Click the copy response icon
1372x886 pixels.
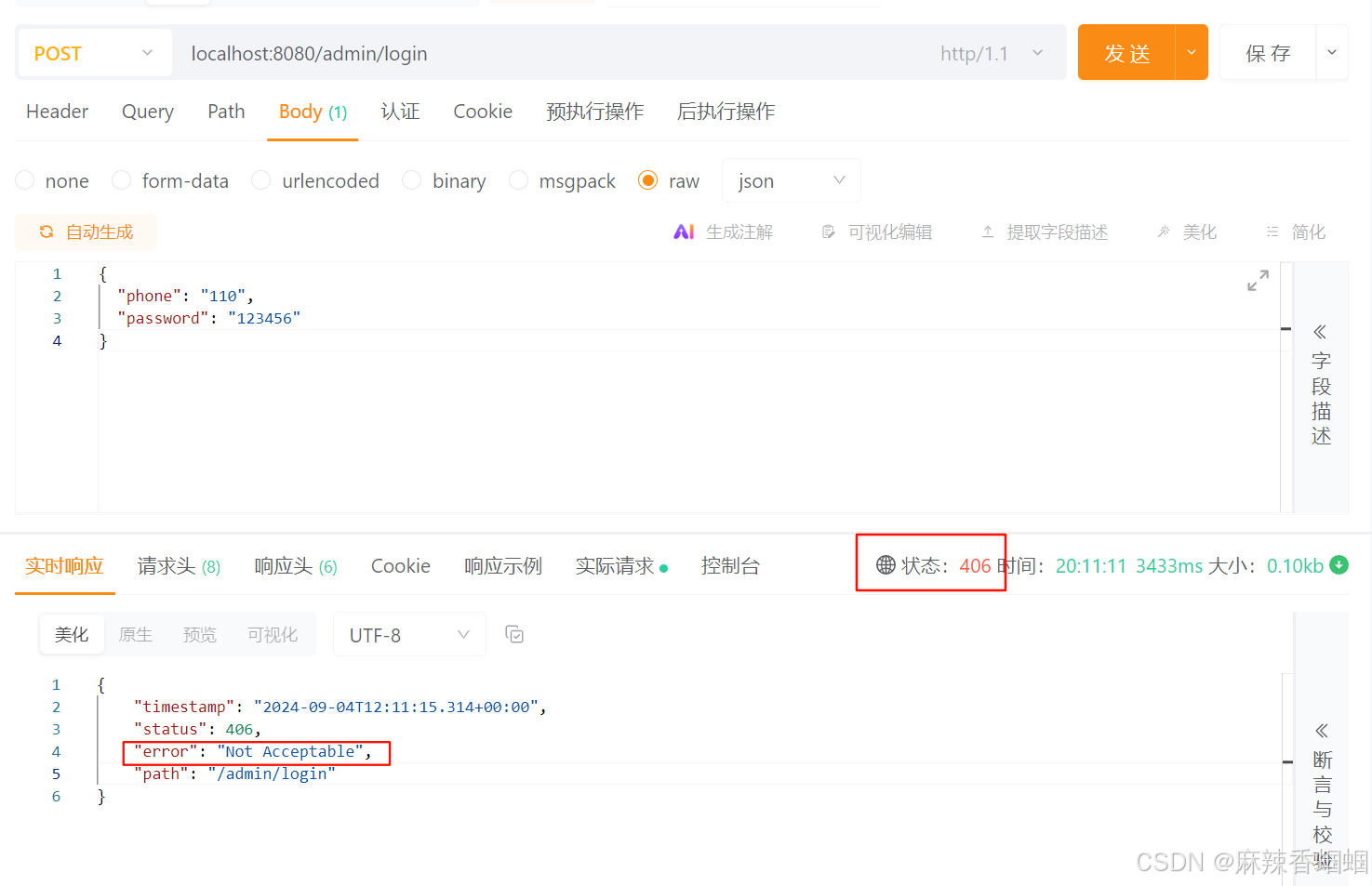[x=514, y=634]
